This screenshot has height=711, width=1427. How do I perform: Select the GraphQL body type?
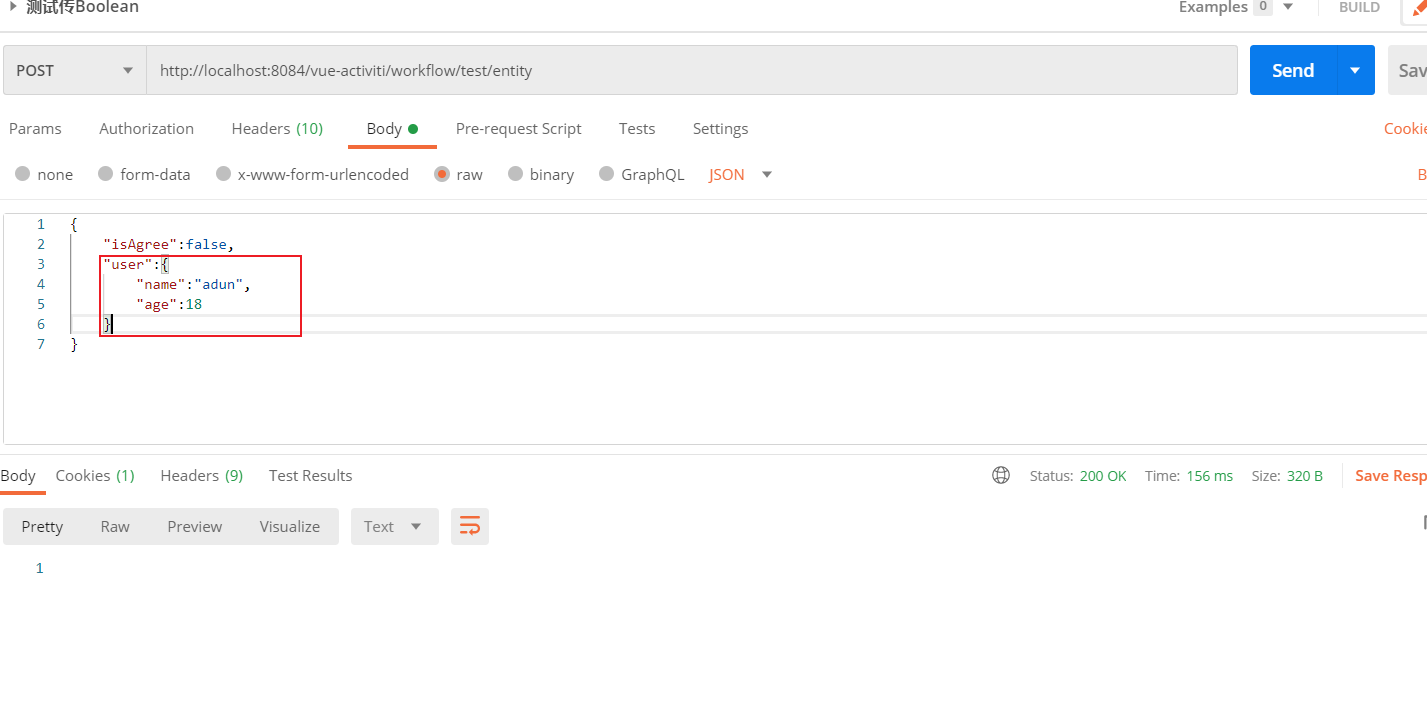click(642, 174)
